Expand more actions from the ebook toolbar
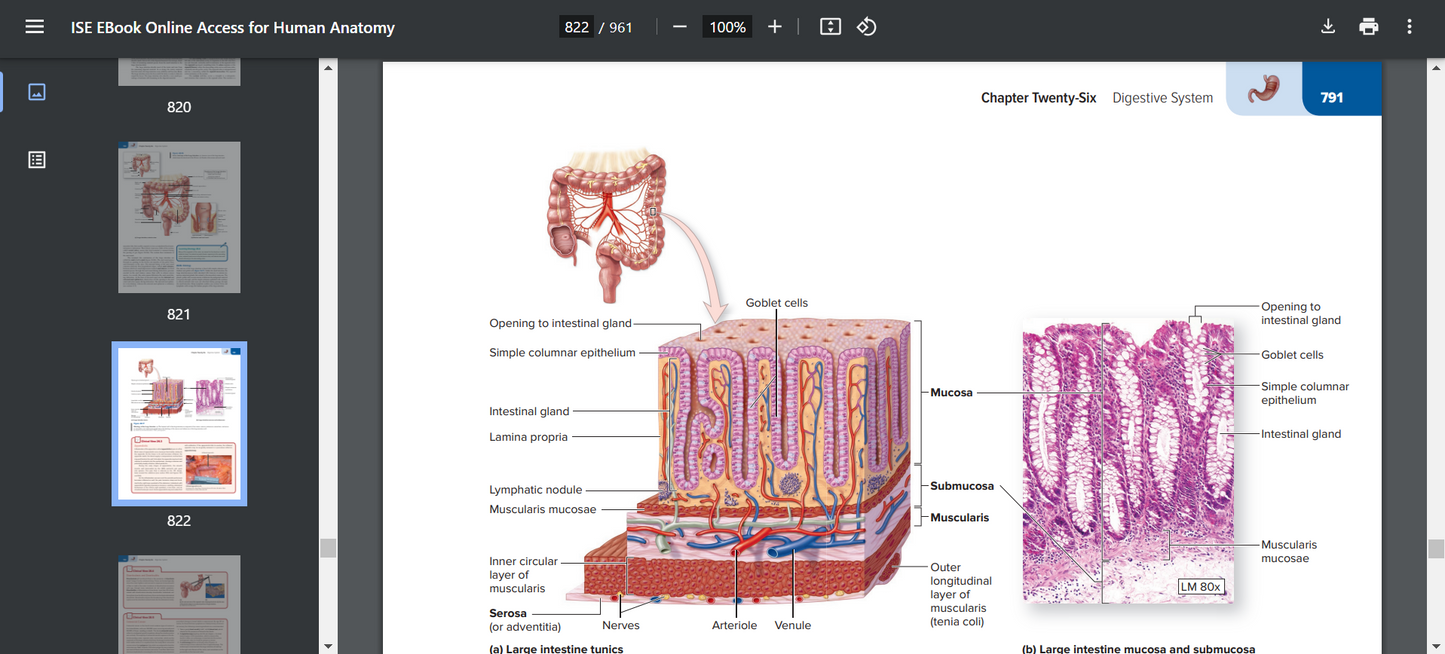This screenshot has width=1445, height=654. (x=1409, y=26)
